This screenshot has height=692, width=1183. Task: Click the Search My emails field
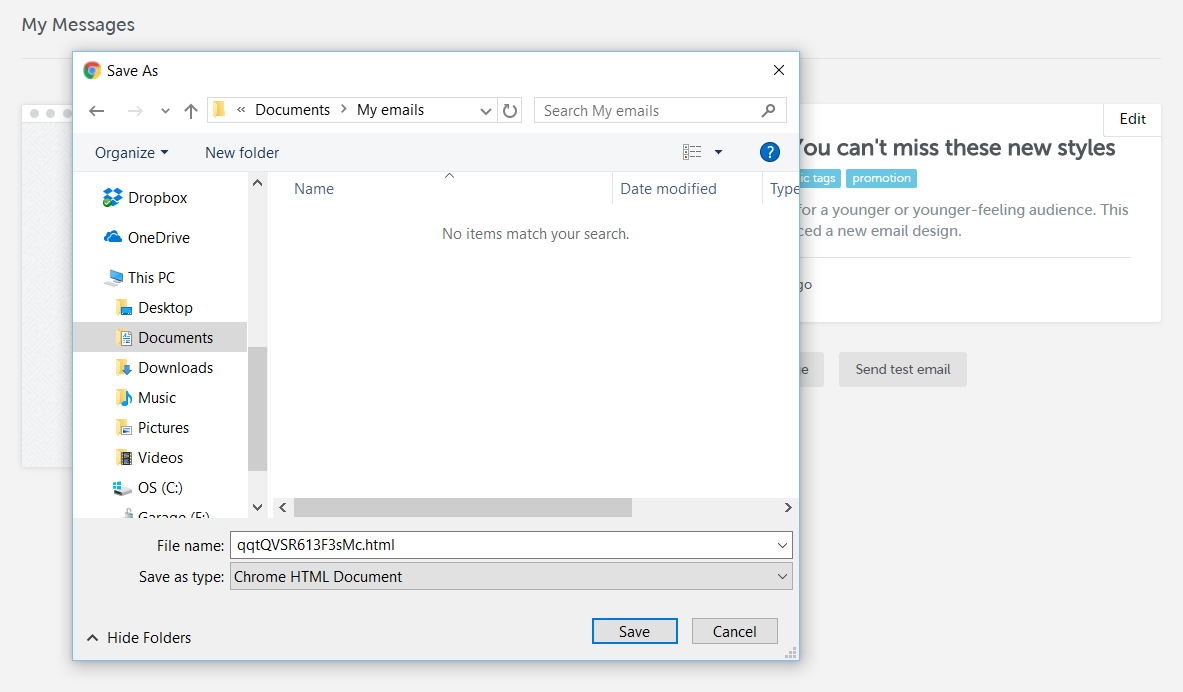coord(660,110)
